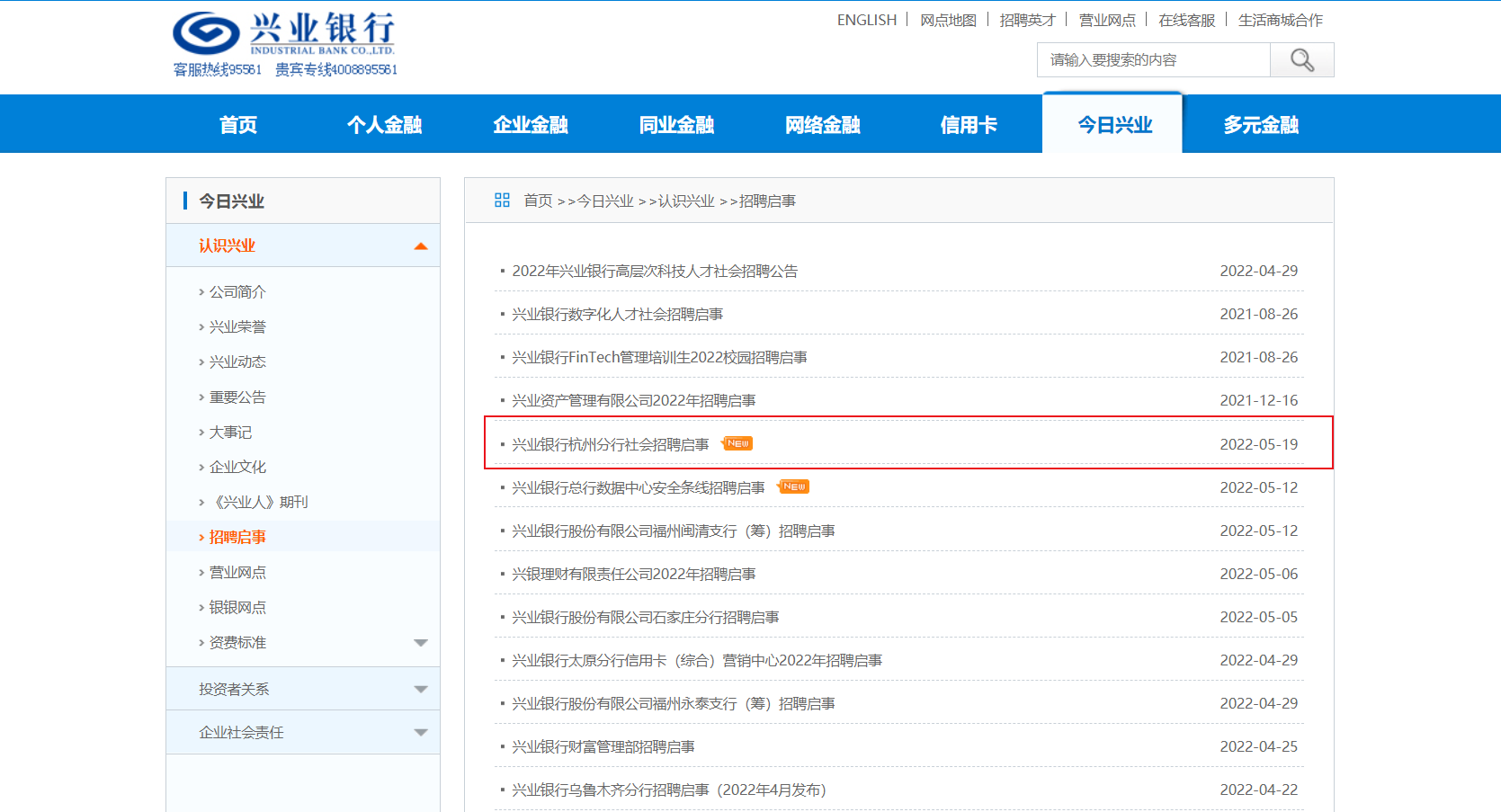Open the 石家庄分行招聘启事 notice
The image size is (1501, 812).
click(x=645, y=617)
